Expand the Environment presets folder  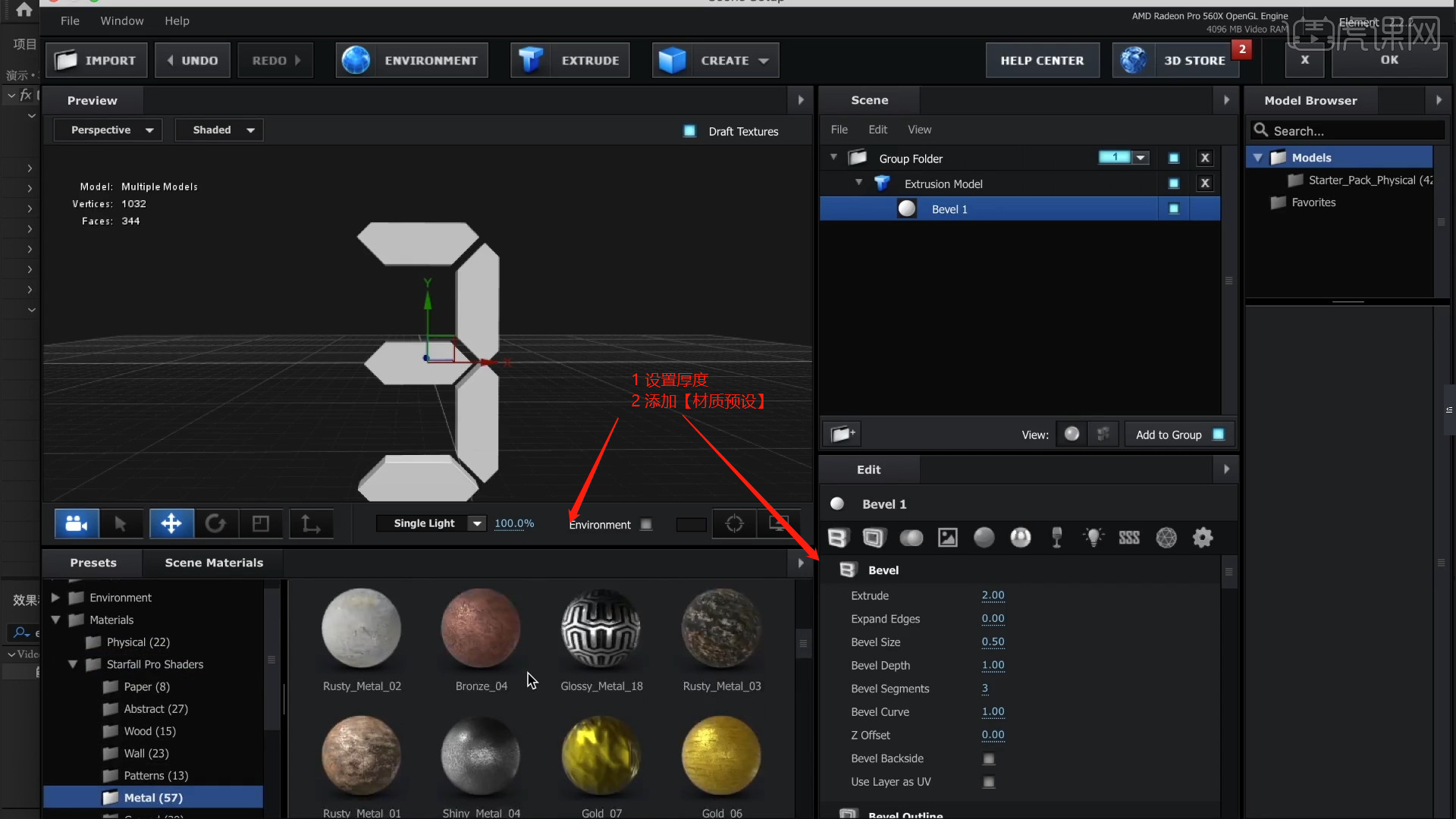click(x=55, y=598)
